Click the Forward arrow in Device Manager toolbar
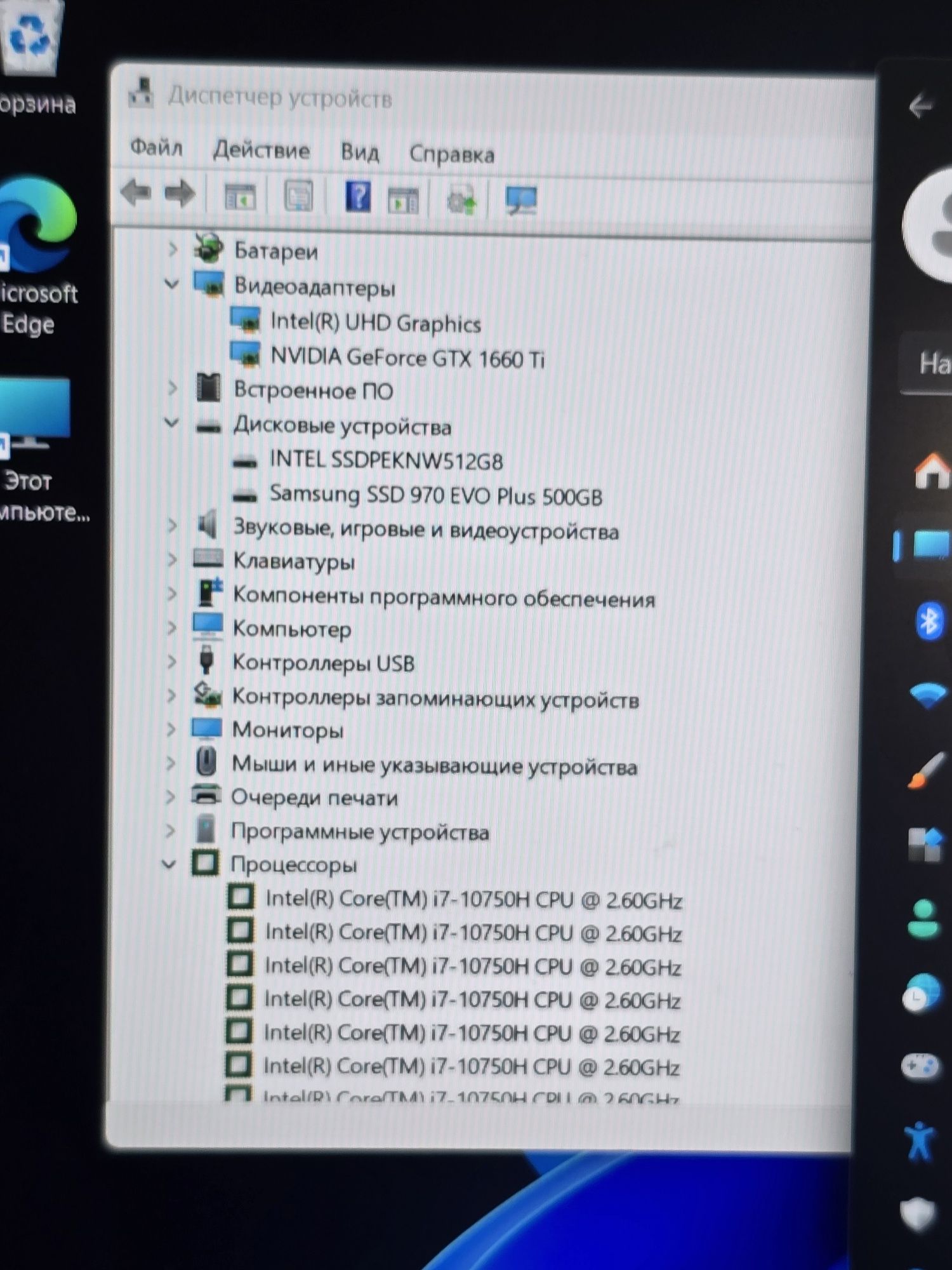The height and width of the screenshot is (1270, 952). (180, 194)
